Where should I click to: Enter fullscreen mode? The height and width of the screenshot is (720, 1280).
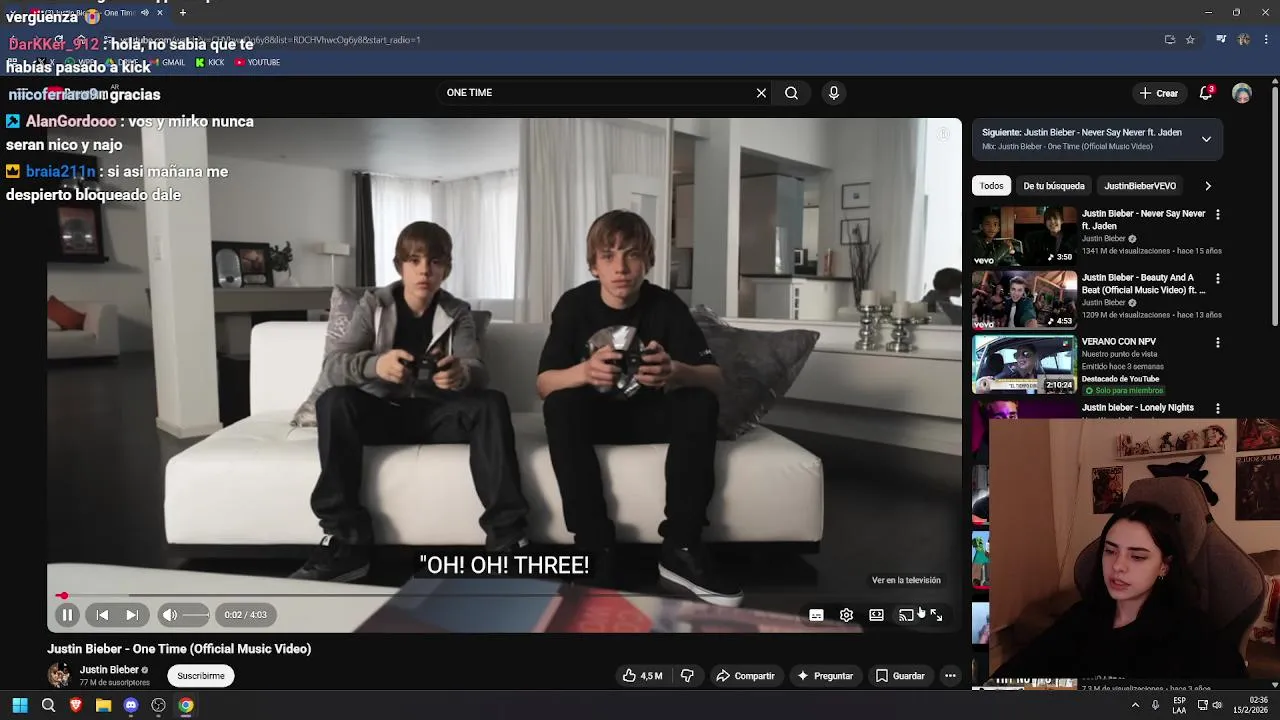[936, 615]
